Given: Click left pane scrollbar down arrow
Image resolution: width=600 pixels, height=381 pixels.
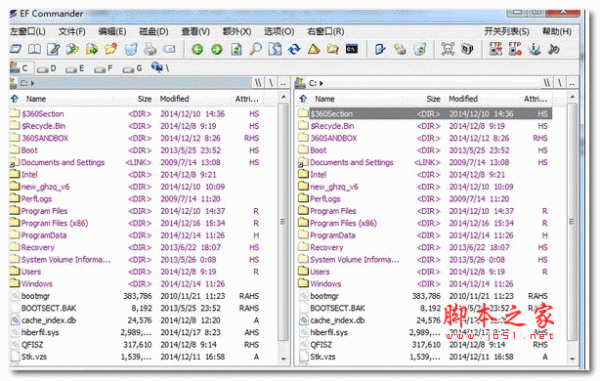Looking at the screenshot, I should click(284, 359).
